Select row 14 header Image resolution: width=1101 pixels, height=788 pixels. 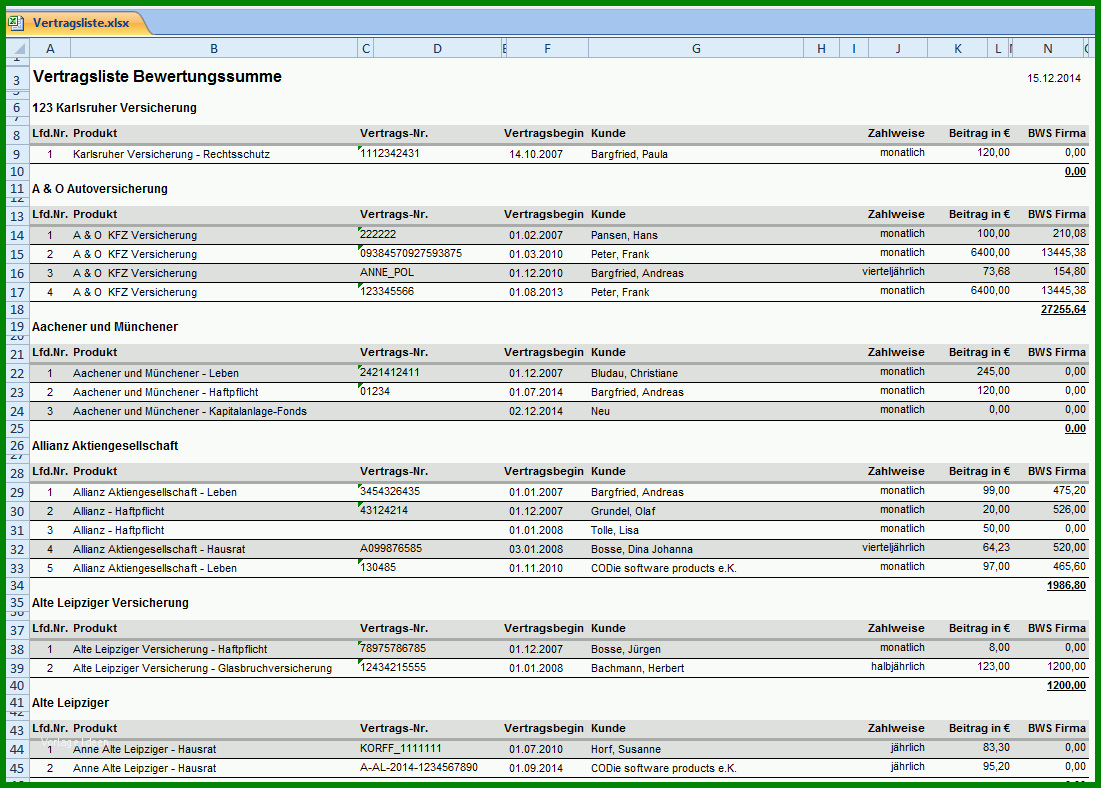[17, 235]
